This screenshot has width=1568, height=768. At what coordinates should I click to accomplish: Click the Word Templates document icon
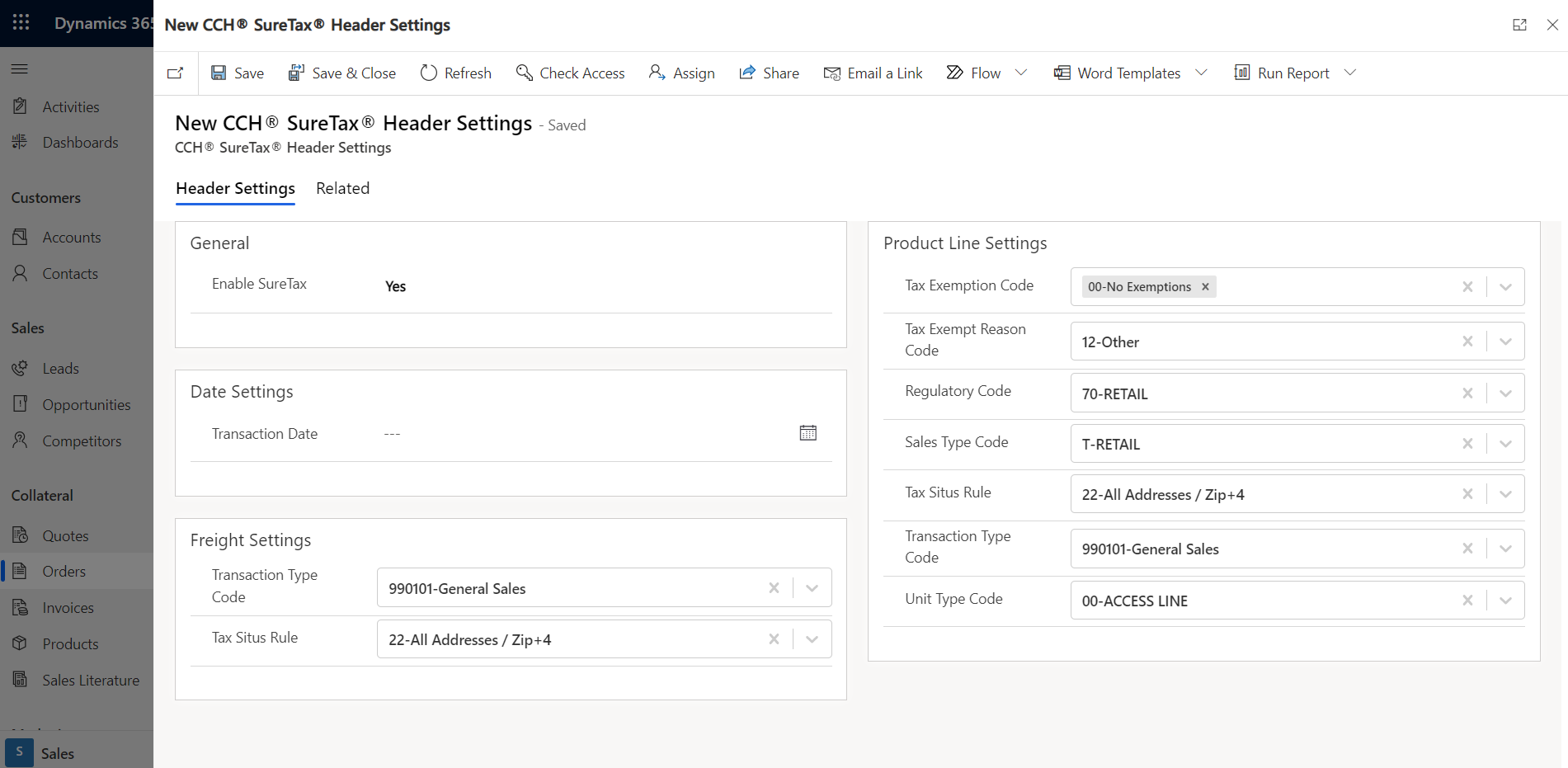tap(1062, 73)
